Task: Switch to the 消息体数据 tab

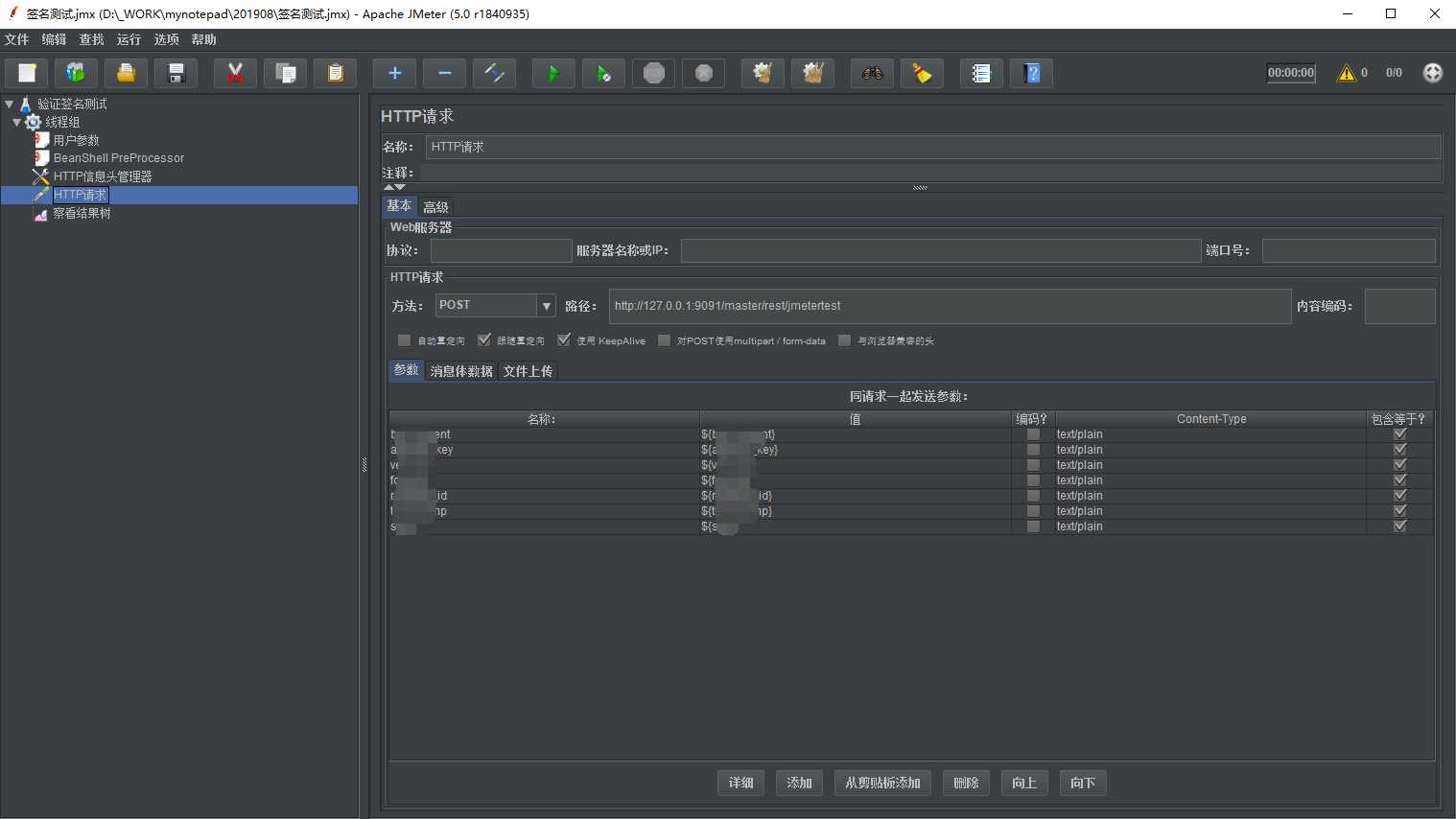Action: pyautogui.click(x=461, y=371)
